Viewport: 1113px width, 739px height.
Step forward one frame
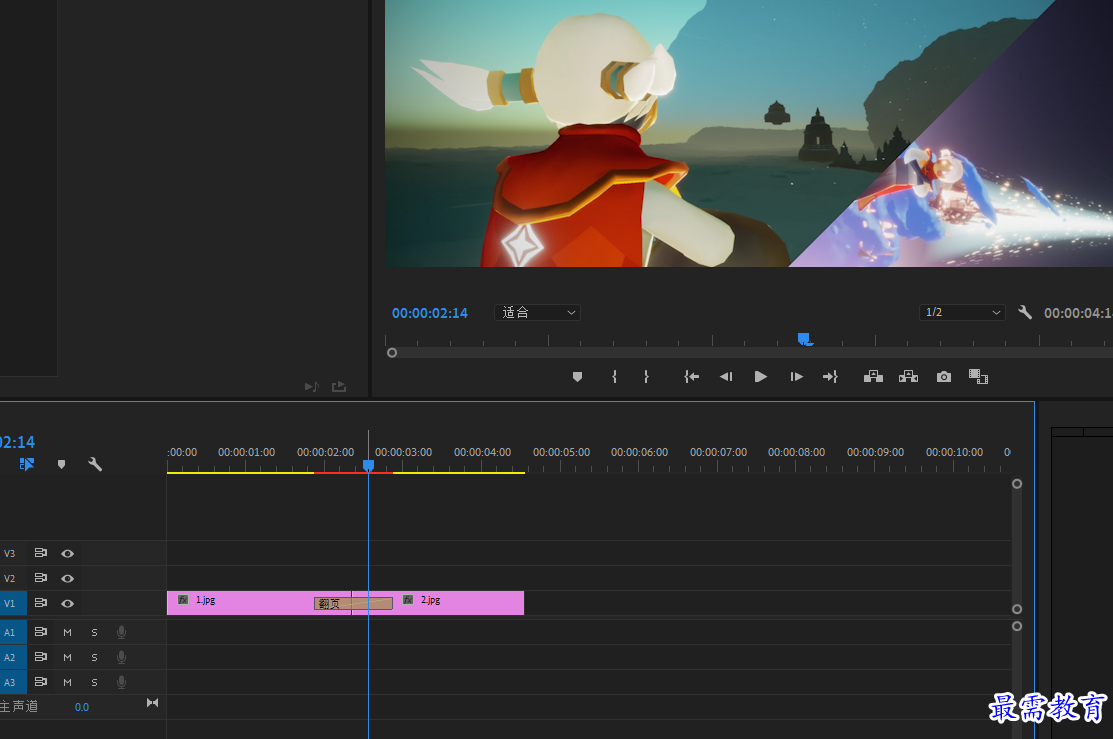796,377
